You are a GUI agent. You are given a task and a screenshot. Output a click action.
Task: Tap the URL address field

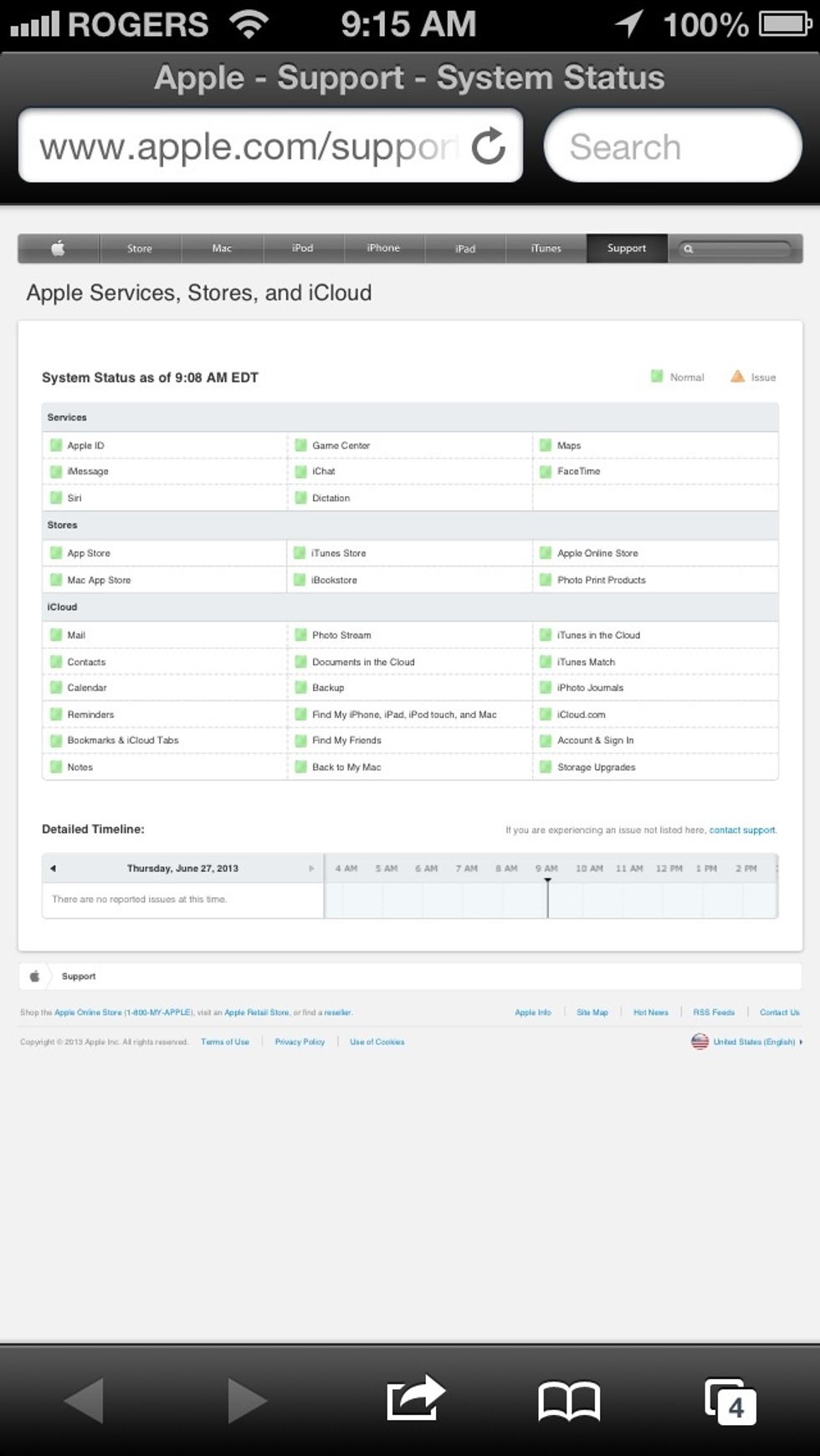pos(270,146)
